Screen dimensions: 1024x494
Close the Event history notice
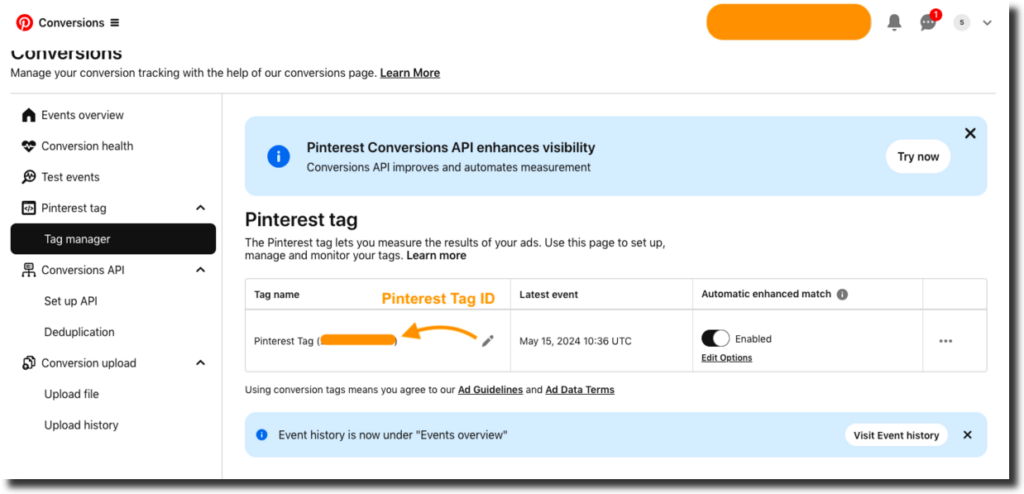[967, 435]
